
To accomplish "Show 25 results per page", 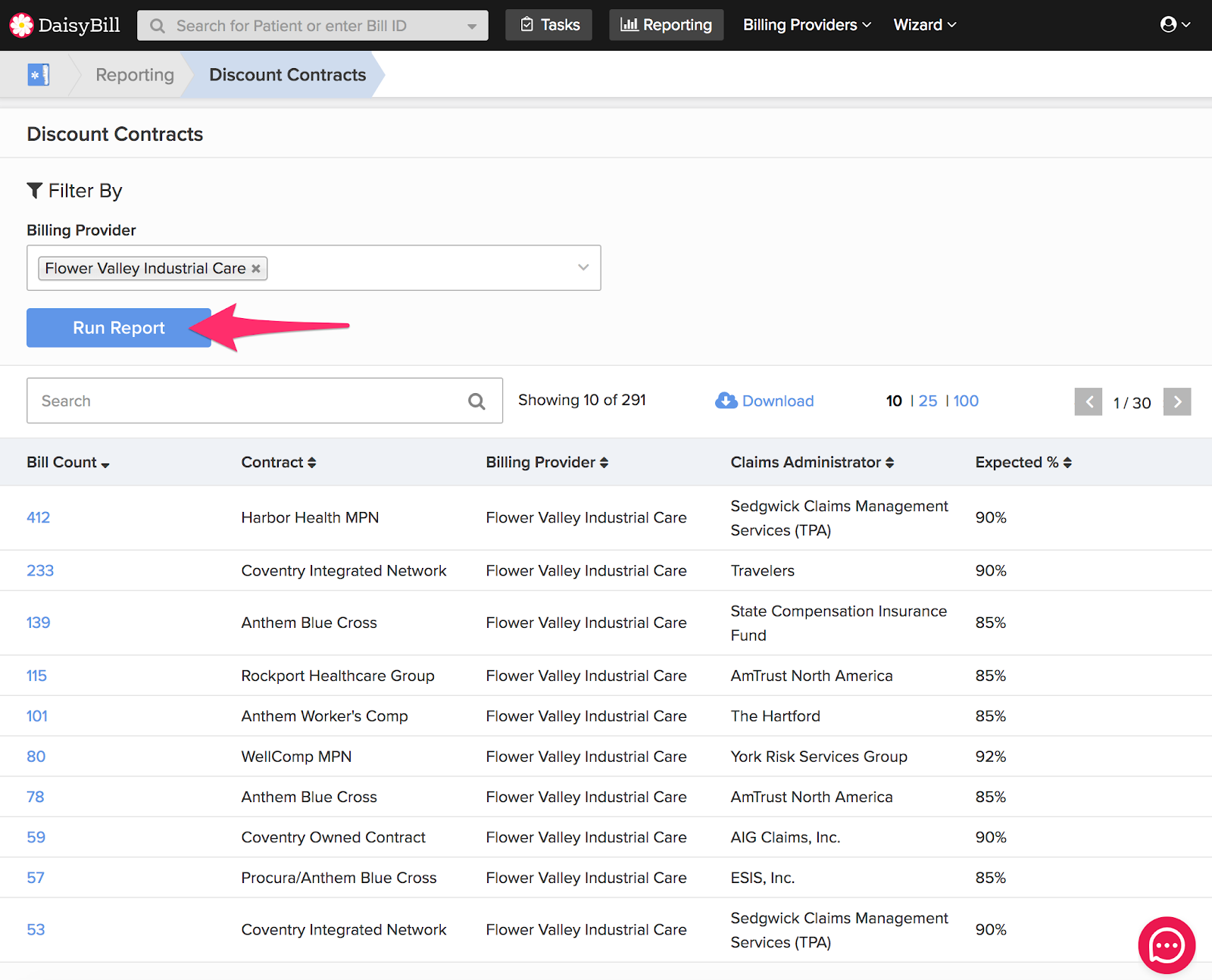I will click(928, 401).
